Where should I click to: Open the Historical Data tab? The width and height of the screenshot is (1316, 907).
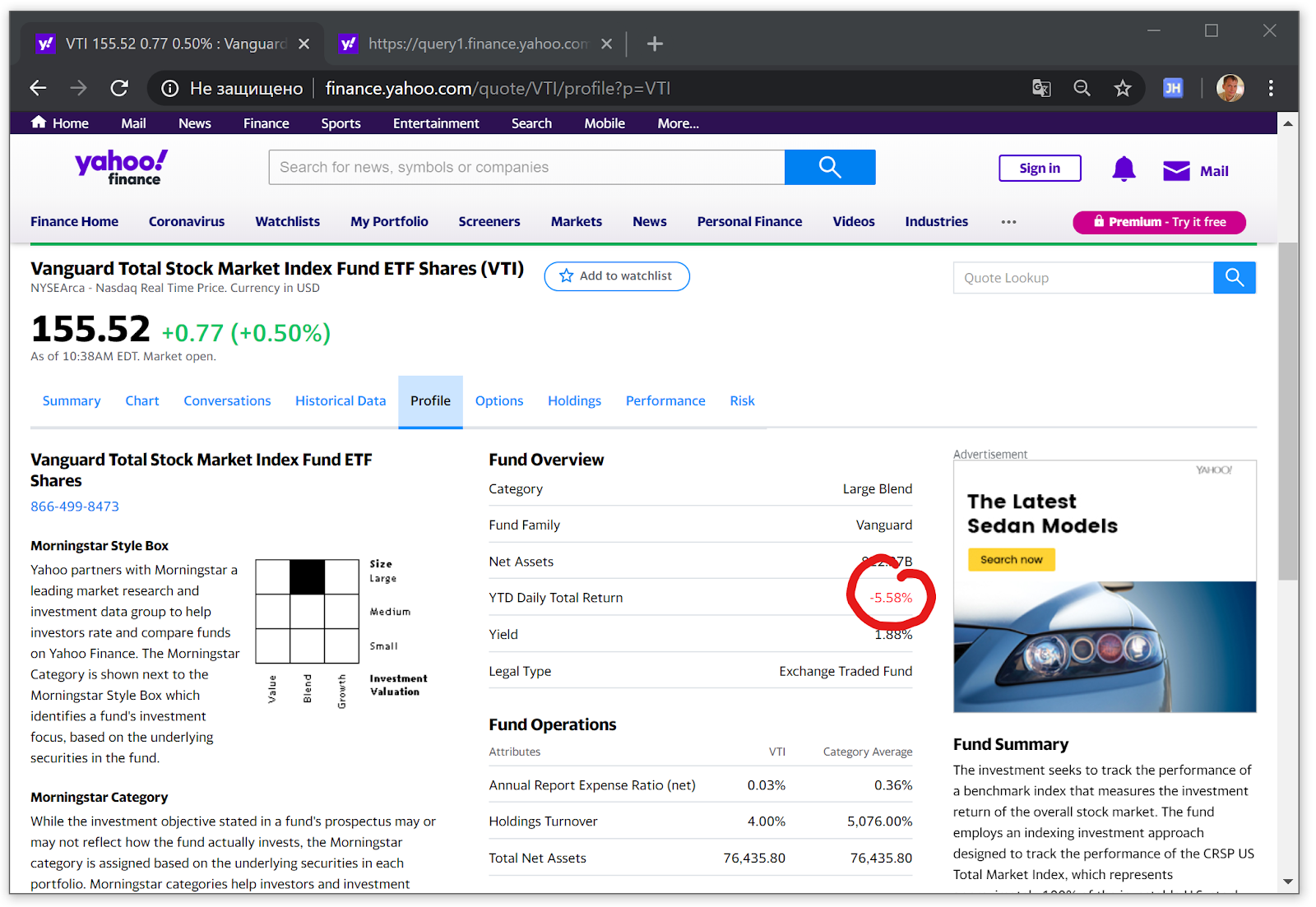click(341, 401)
